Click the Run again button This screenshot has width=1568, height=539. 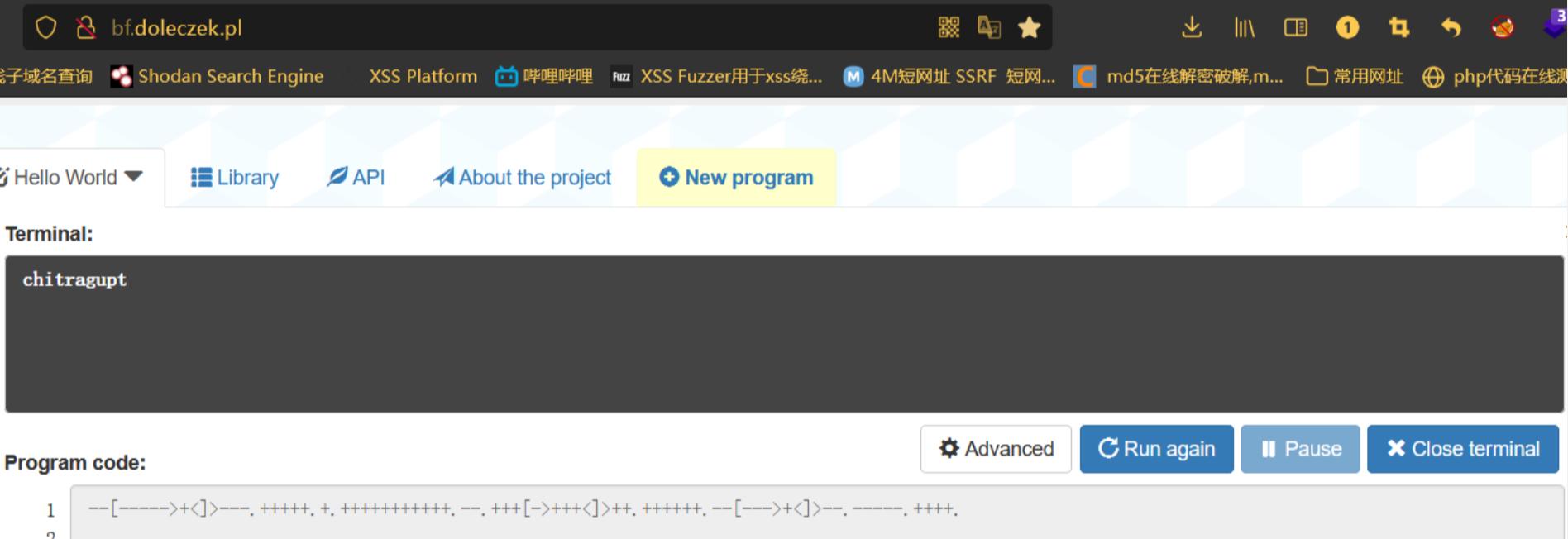click(x=1157, y=449)
